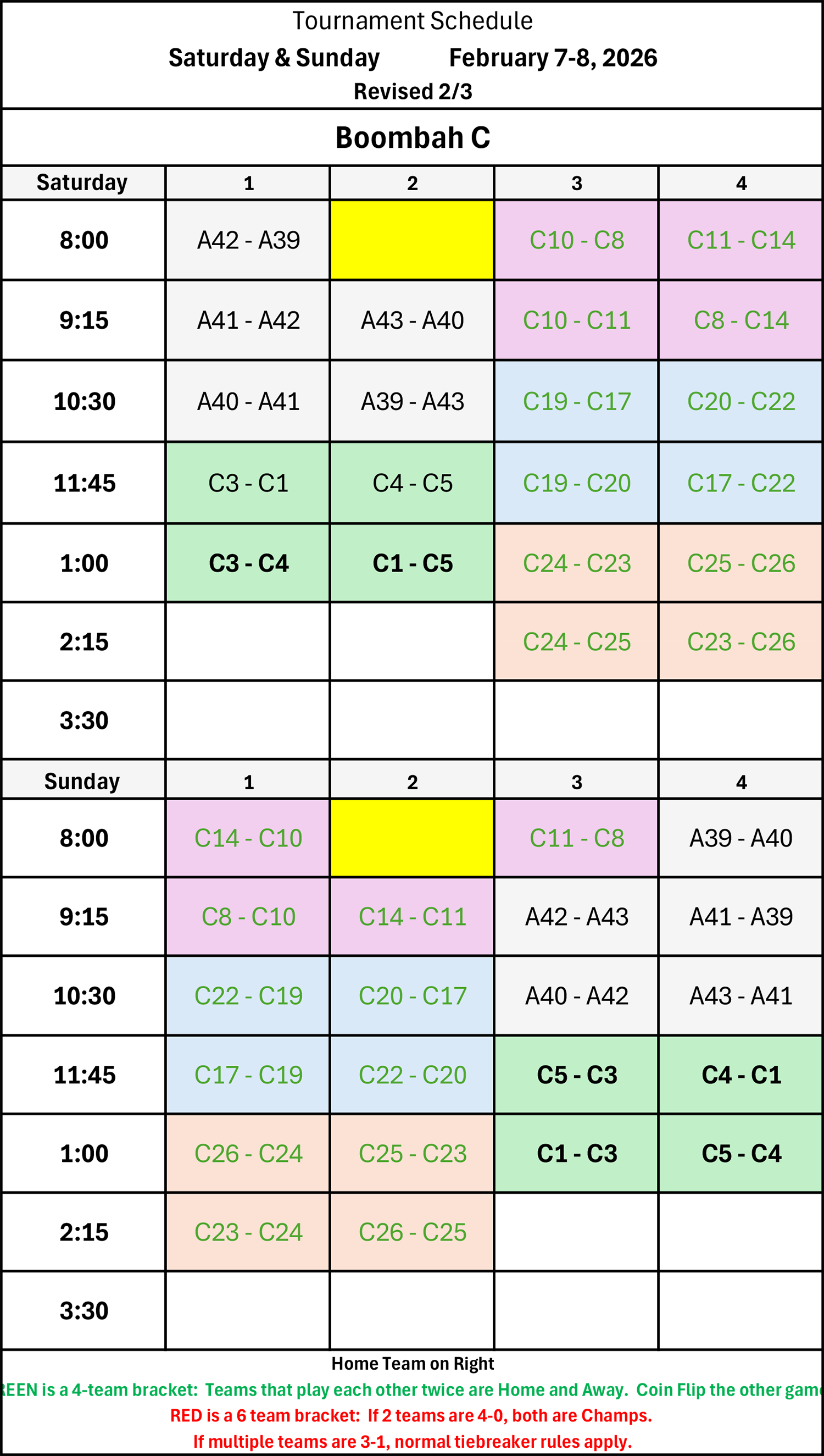The width and height of the screenshot is (824, 1456).
Task: Click the C24 - C23 peach cell
Action: 576,563
